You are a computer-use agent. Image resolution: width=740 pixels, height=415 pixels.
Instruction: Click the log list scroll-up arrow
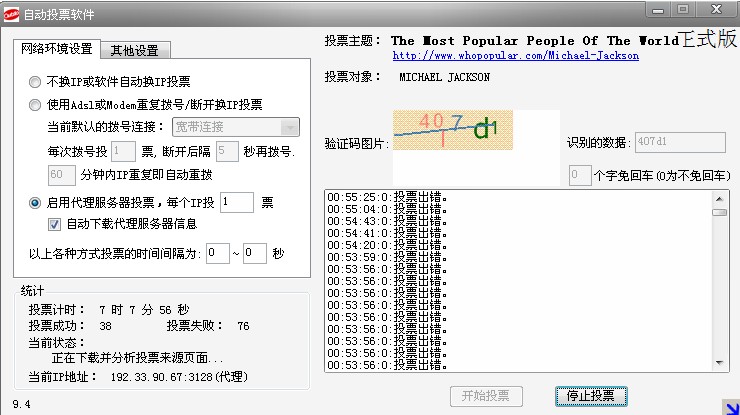coord(719,196)
